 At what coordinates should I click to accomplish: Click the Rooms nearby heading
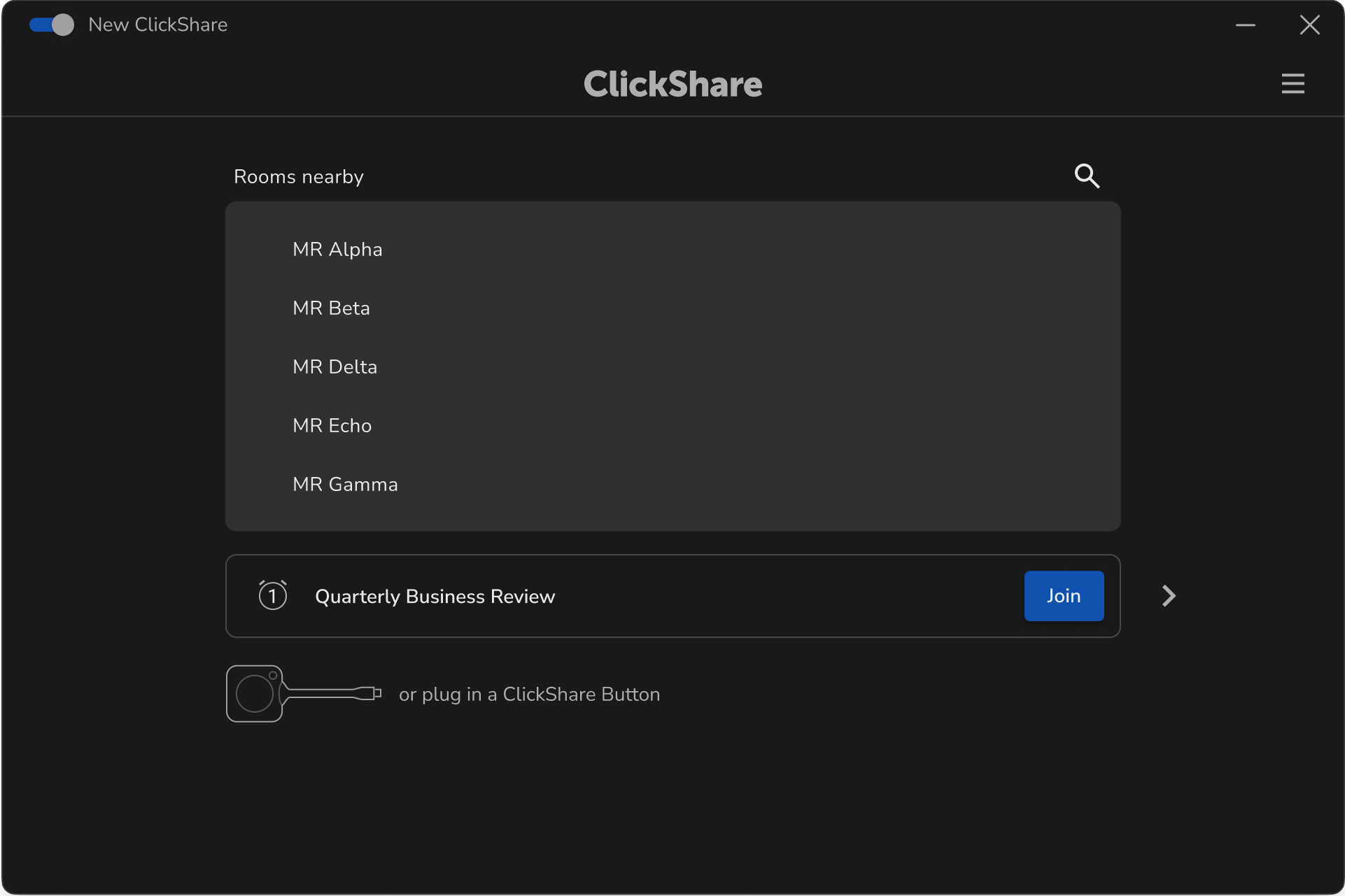click(299, 177)
